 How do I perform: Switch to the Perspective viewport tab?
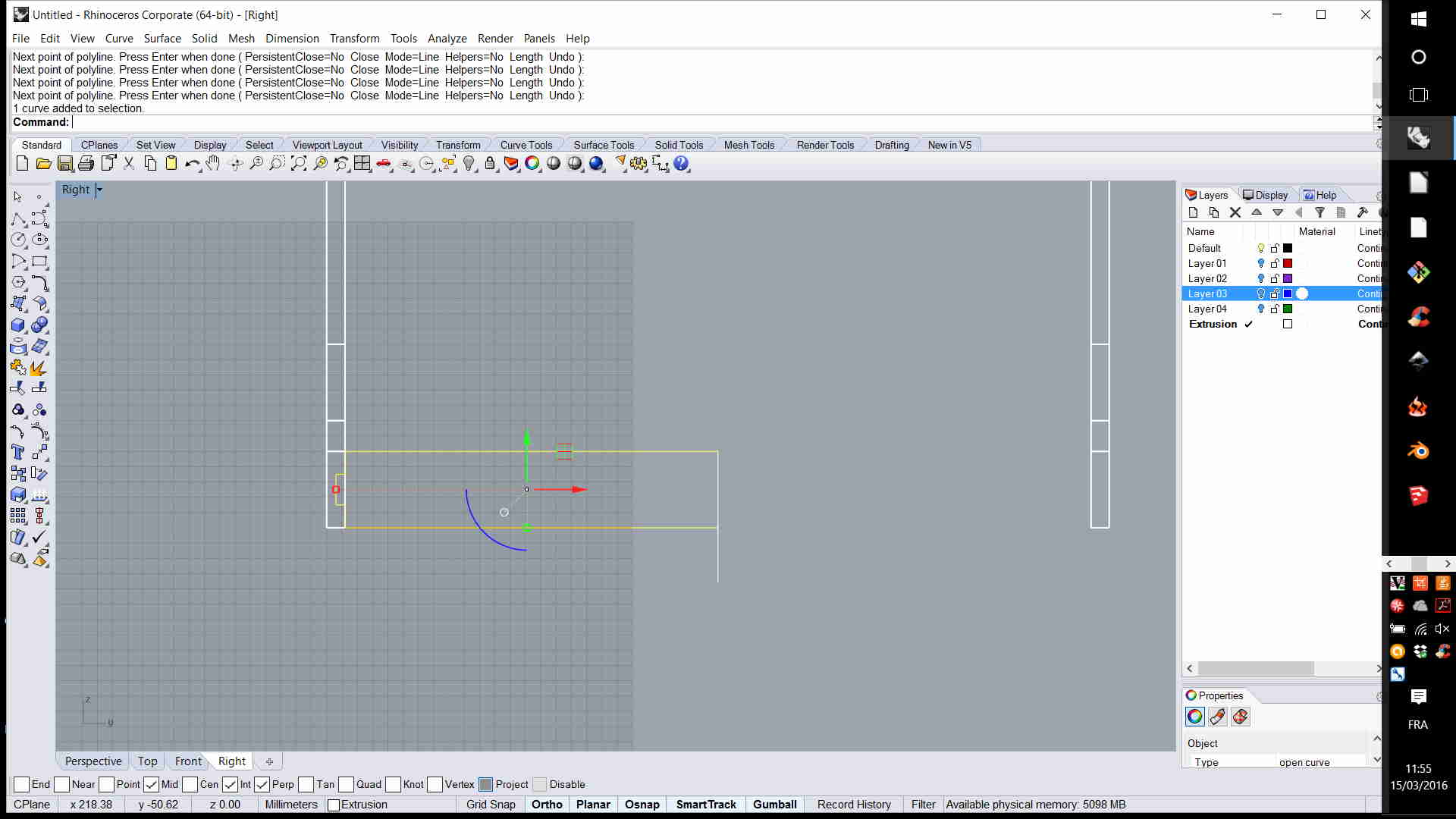(x=93, y=761)
